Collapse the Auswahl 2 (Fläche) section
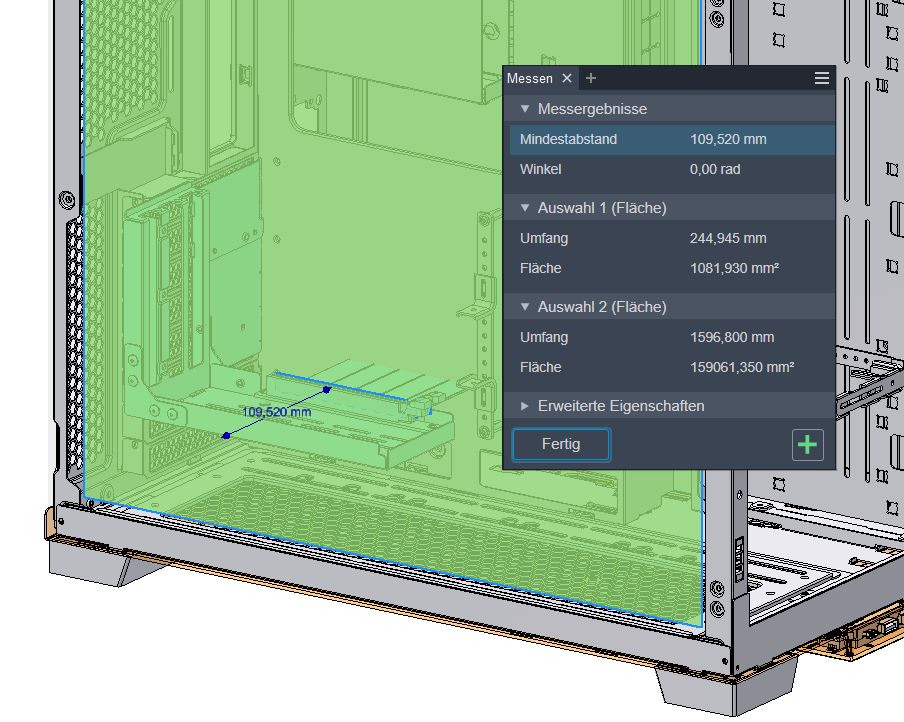Viewport: 904px width, 722px height. (x=525, y=307)
